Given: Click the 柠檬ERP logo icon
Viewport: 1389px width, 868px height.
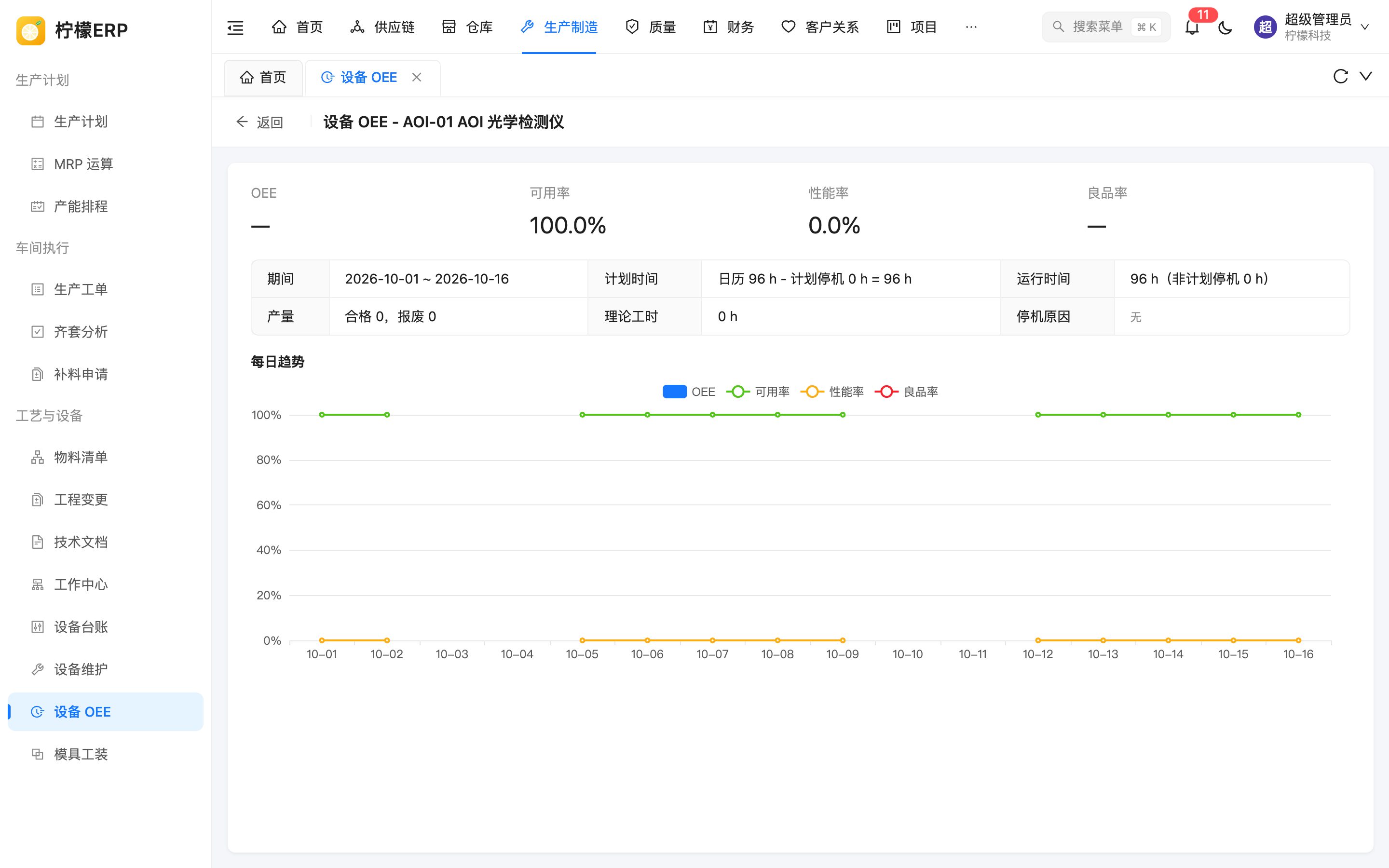Looking at the screenshot, I should (x=31, y=30).
